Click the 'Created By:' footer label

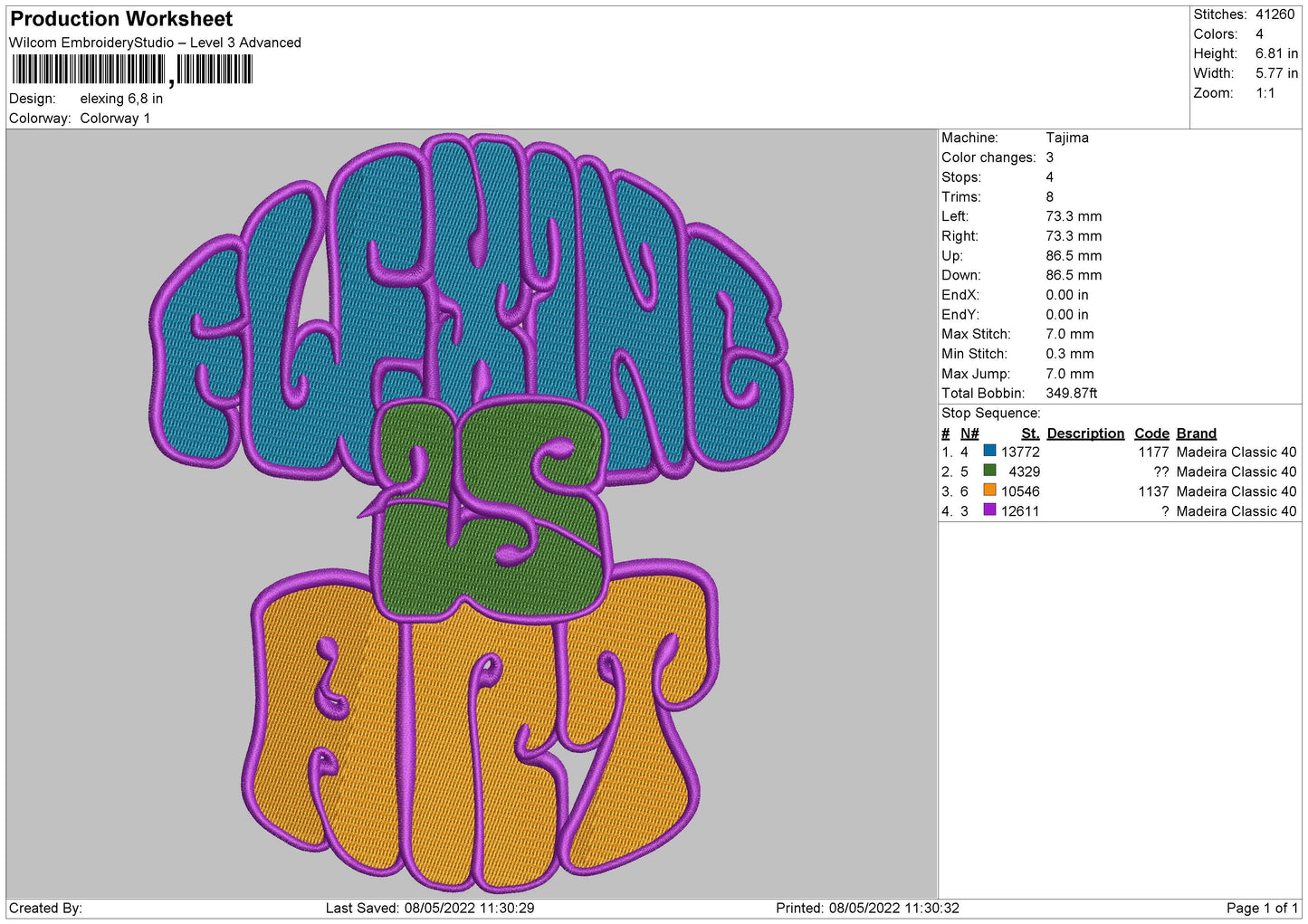(x=45, y=908)
